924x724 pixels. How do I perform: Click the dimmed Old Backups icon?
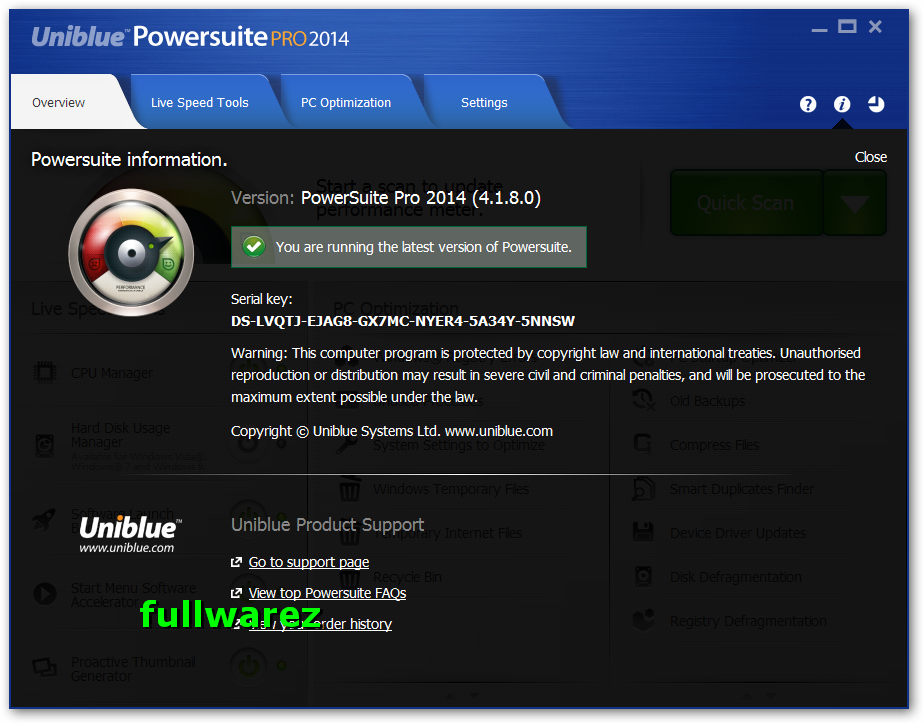643,401
